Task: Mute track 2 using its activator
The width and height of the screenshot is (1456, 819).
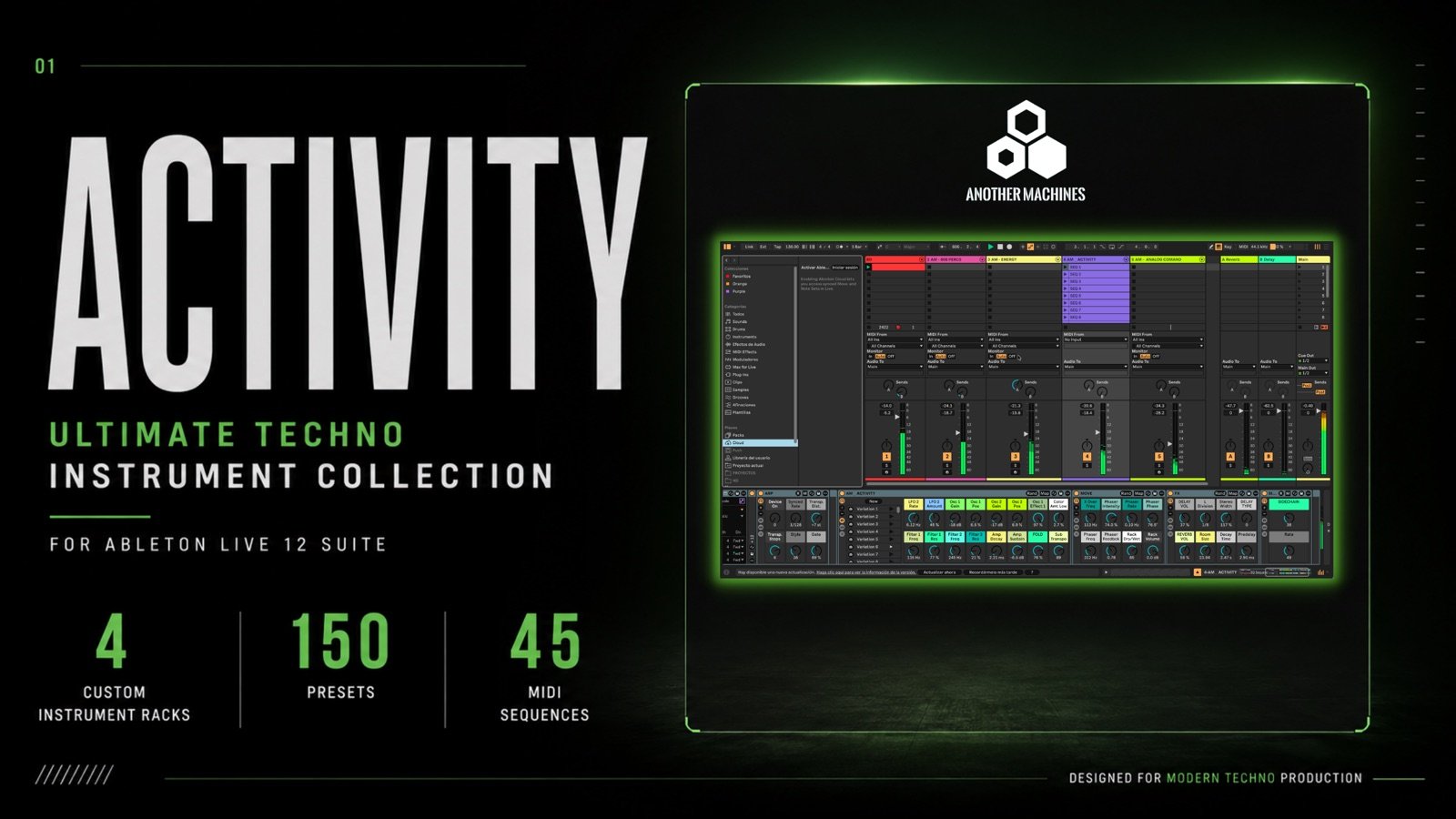Action: click(947, 457)
